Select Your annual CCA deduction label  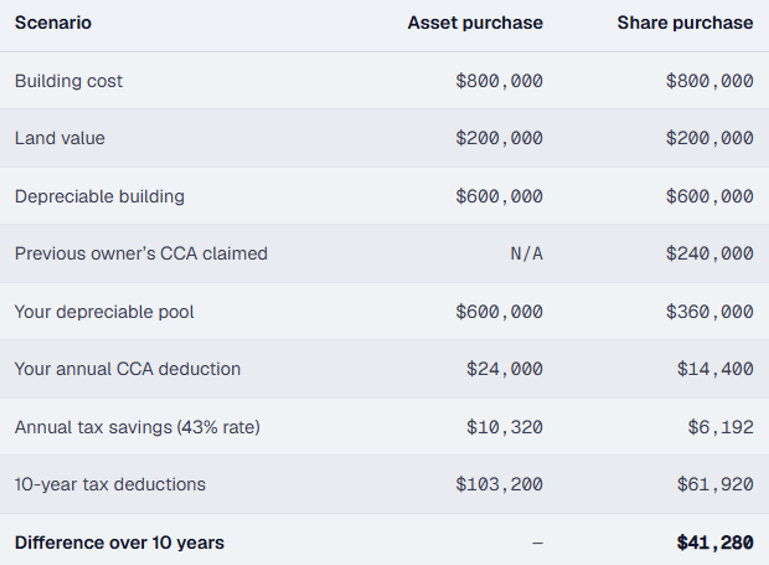coord(128,369)
